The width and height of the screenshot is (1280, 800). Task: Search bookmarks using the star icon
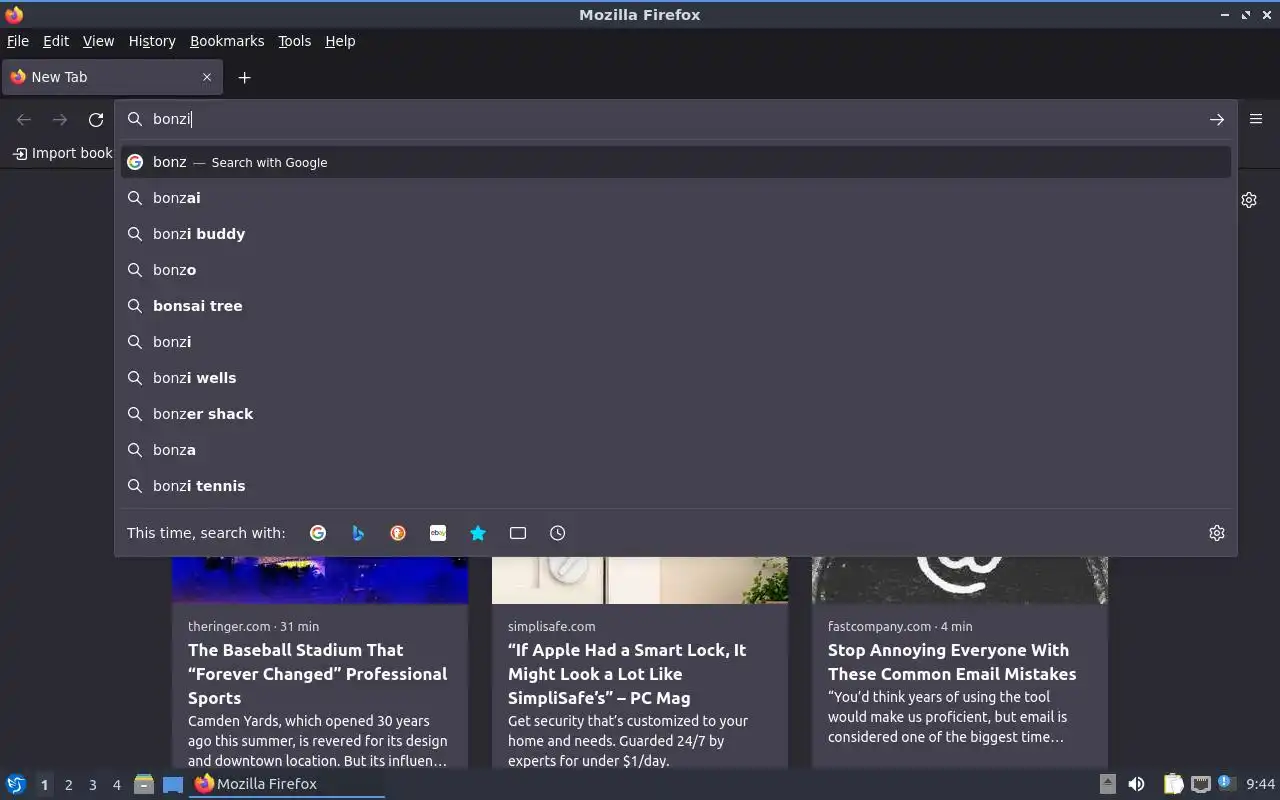point(478,533)
